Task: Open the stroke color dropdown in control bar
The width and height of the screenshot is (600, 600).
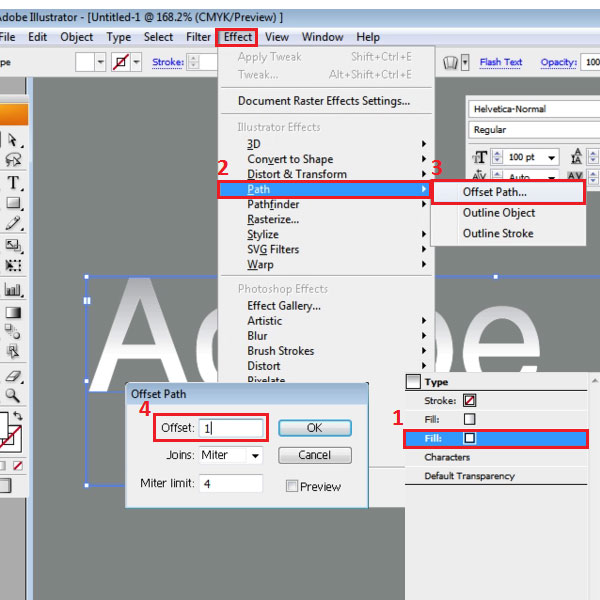Action: point(136,62)
